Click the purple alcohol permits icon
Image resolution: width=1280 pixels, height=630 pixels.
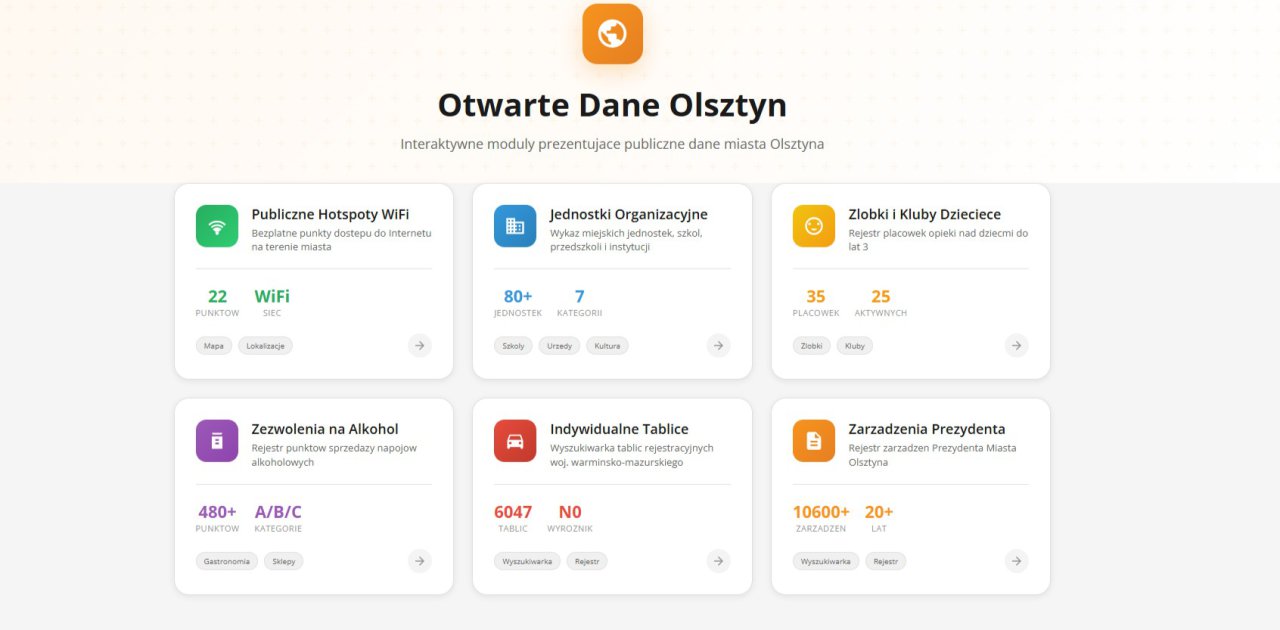[x=217, y=441]
